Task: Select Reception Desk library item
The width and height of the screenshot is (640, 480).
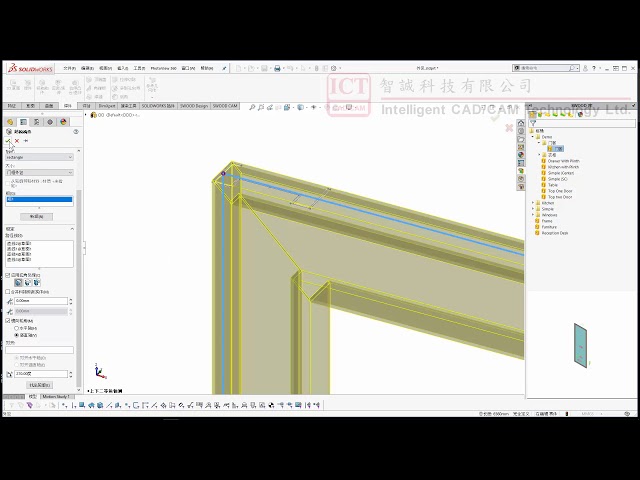Action: point(554,233)
